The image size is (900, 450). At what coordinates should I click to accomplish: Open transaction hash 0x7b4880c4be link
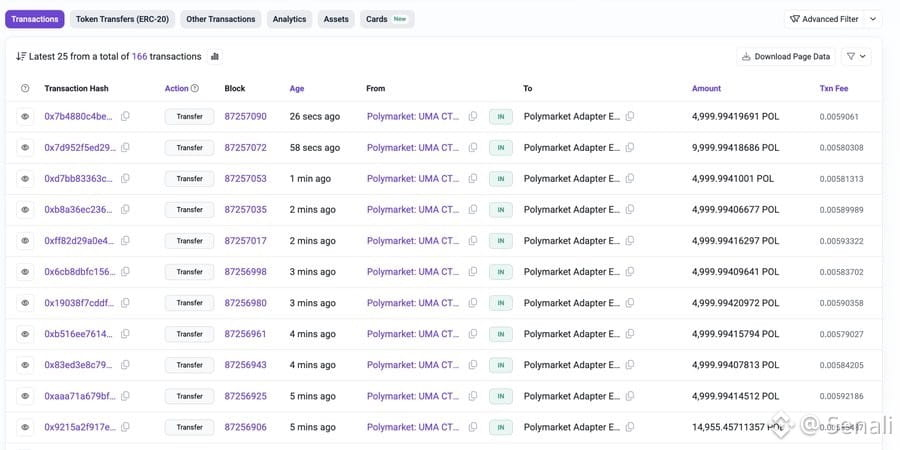pos(79,116)
